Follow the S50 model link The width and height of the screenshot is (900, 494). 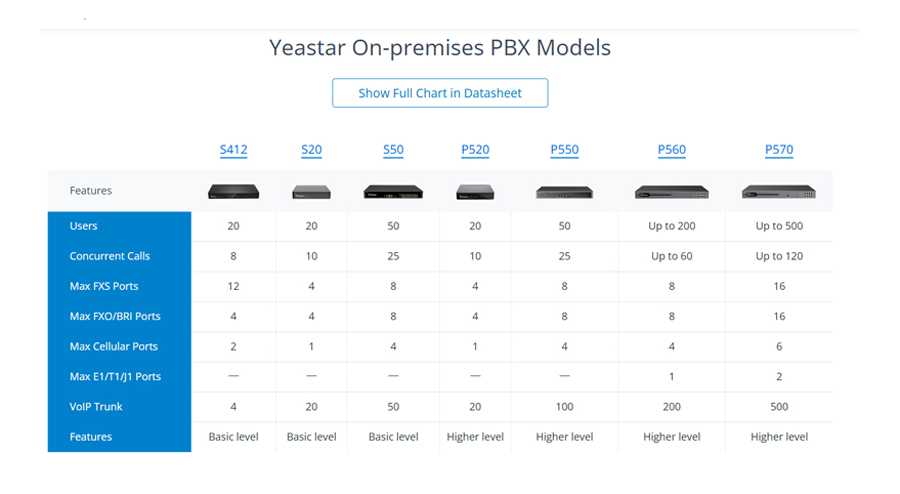[393, 150]
